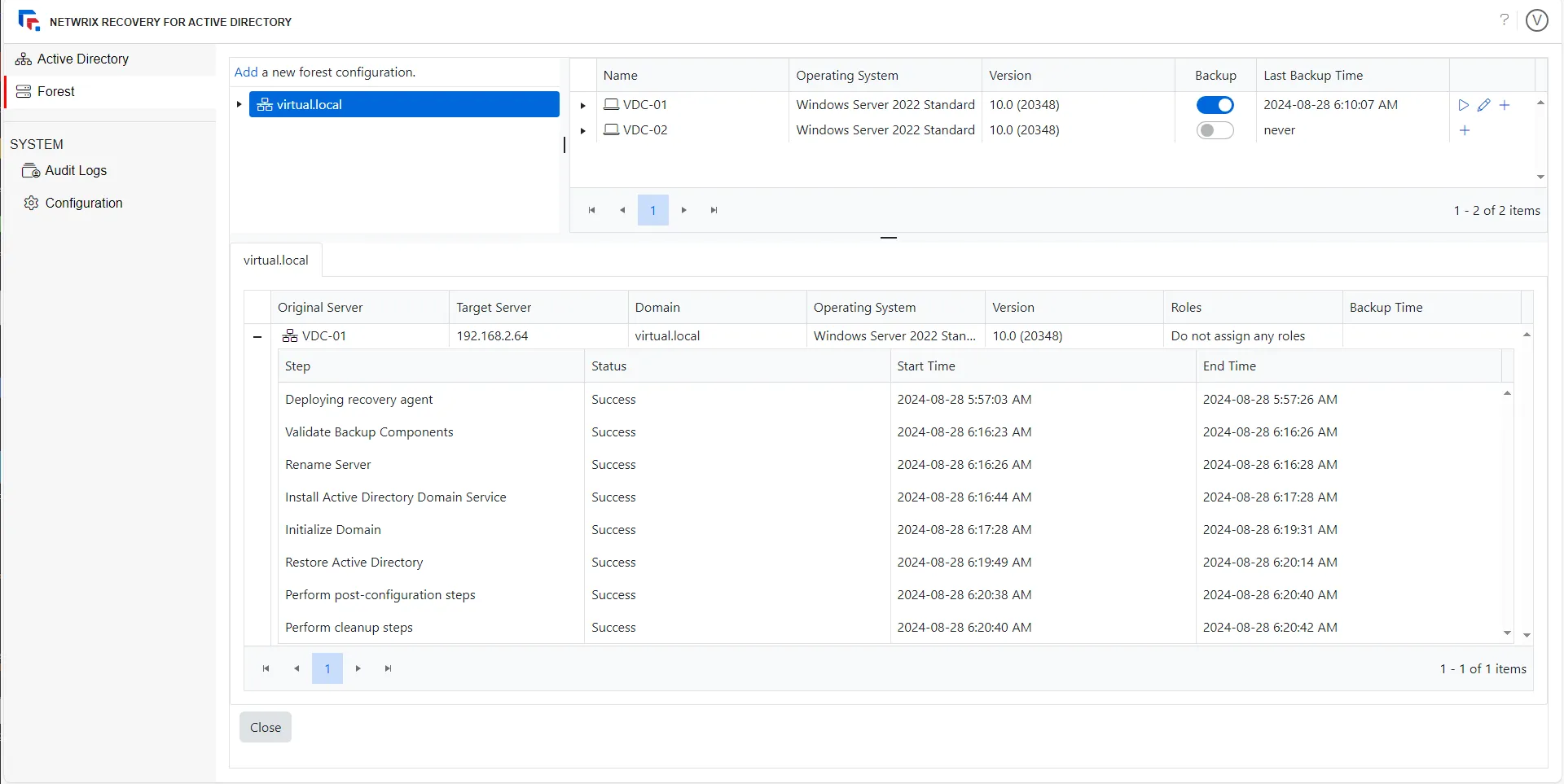Viewport: 1564px width, 784px height.
Task: Go to last page in bottom grid
Action: point(389,668)
